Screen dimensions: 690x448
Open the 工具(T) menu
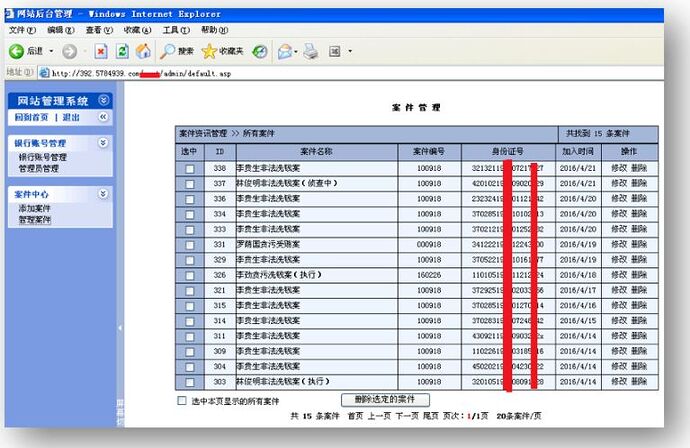pos(176,30)
